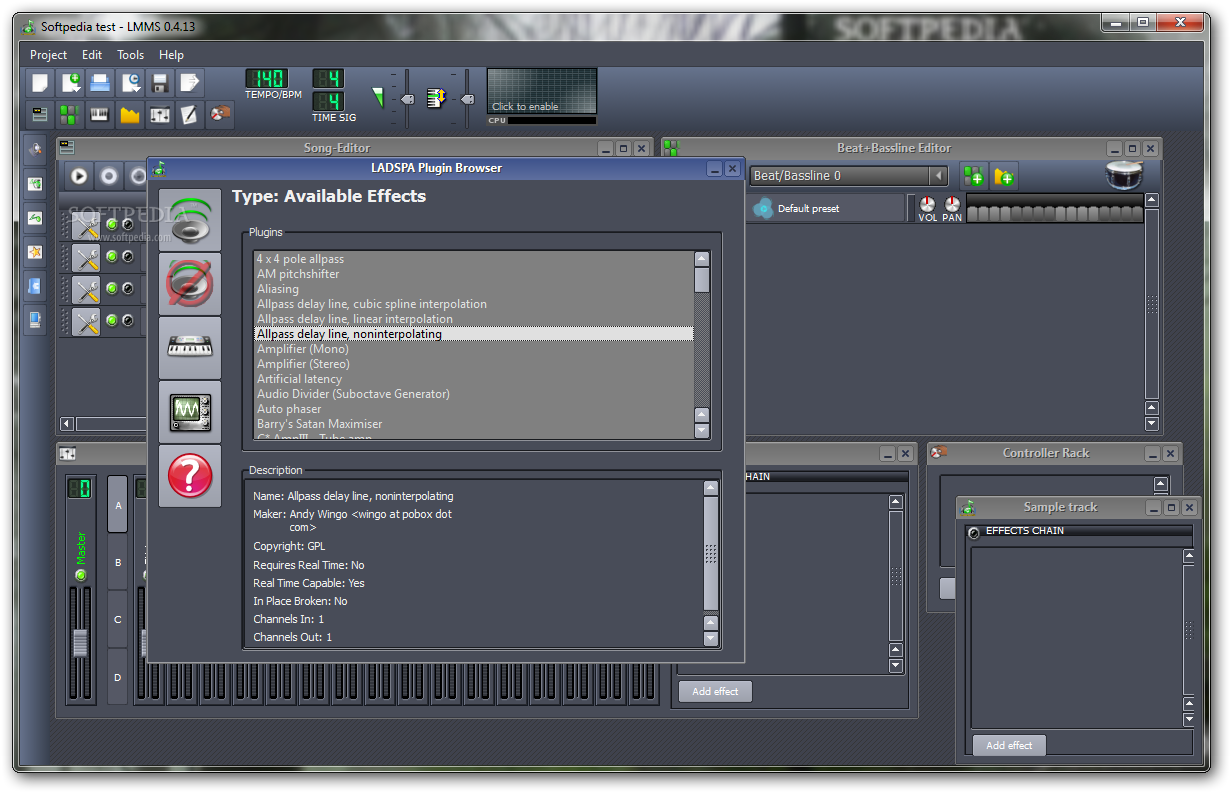Open My Presets star sidebar tab
Viewport: 1231px width, 793px height.
click(x=35, y=252)
